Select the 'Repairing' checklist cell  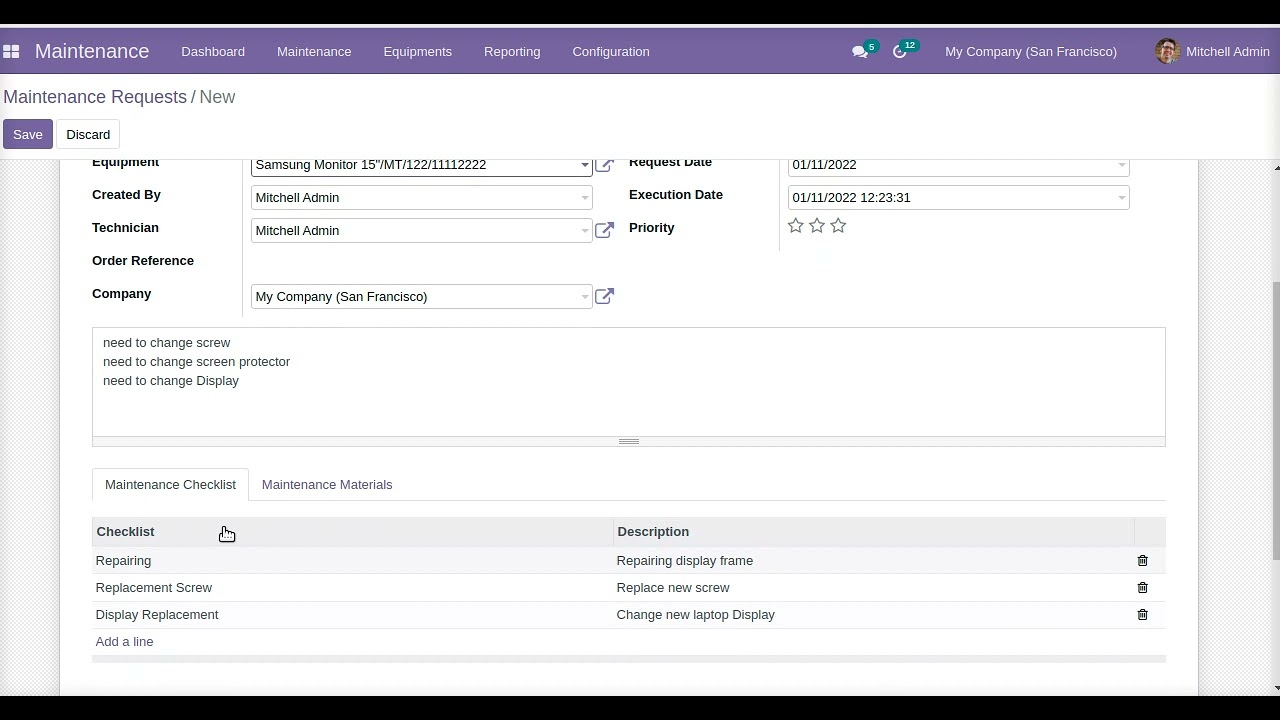tap(353, 561)
